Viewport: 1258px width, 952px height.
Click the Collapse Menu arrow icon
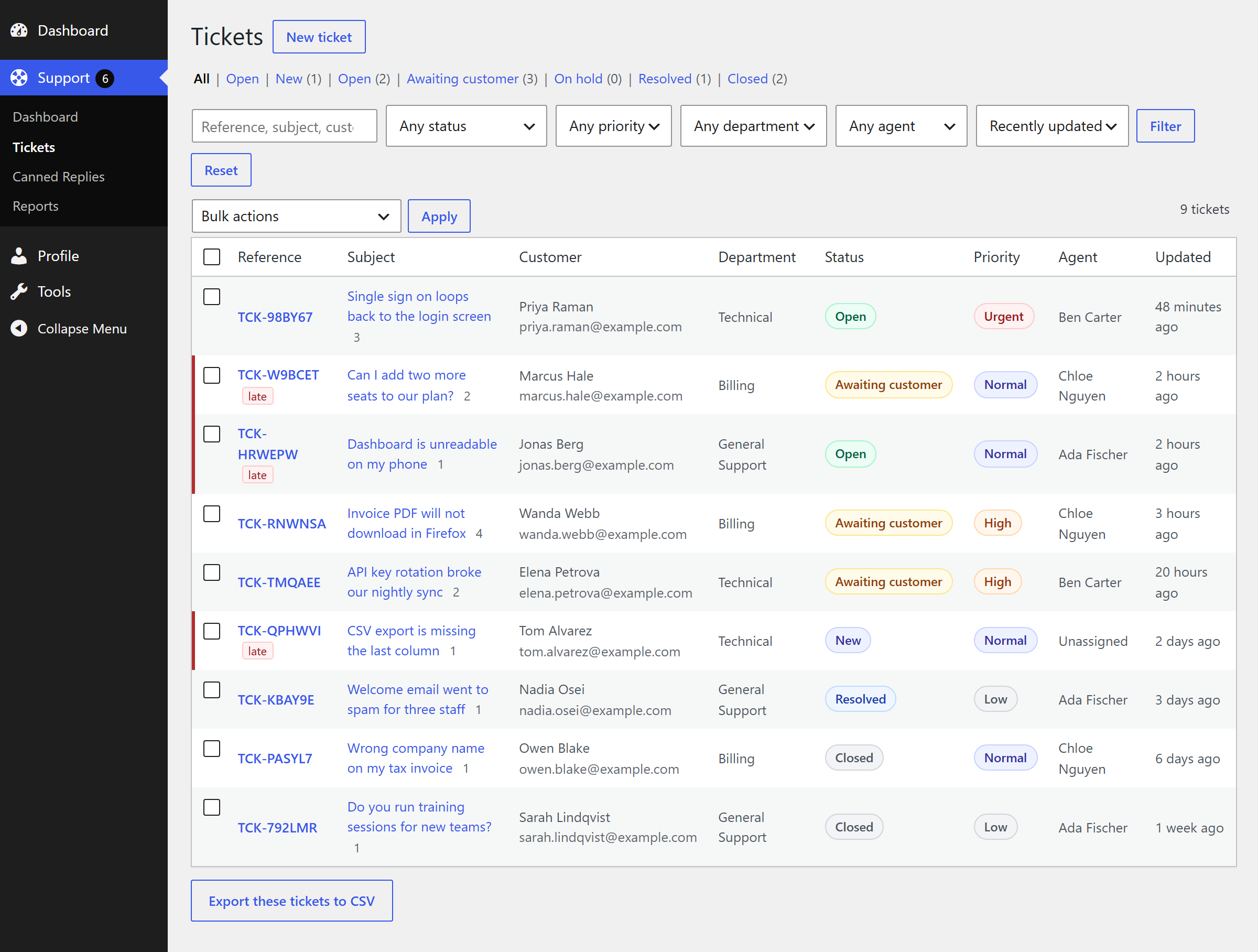click(x=19, y=328)
